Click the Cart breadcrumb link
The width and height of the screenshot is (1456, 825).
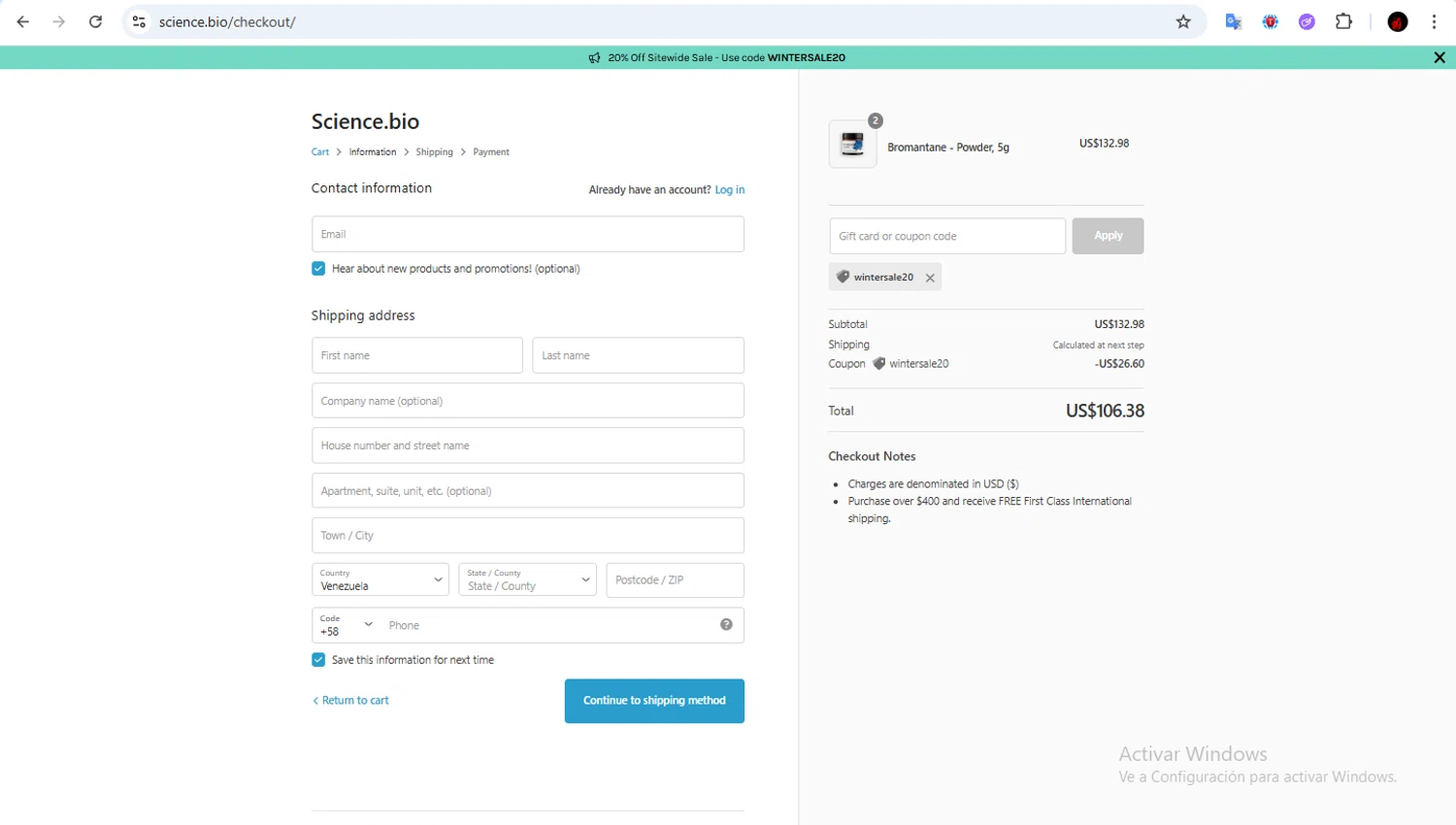320,152
